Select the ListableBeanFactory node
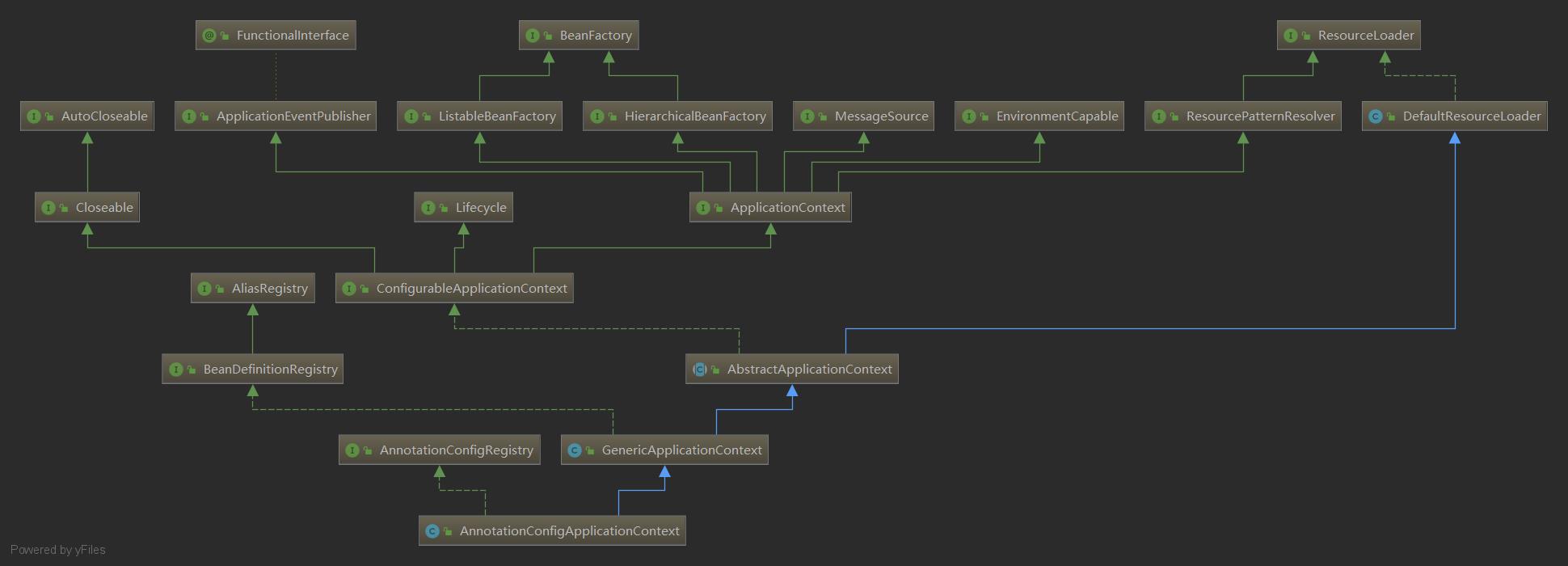The image size is (1568, 566). (x=479, y=116)
